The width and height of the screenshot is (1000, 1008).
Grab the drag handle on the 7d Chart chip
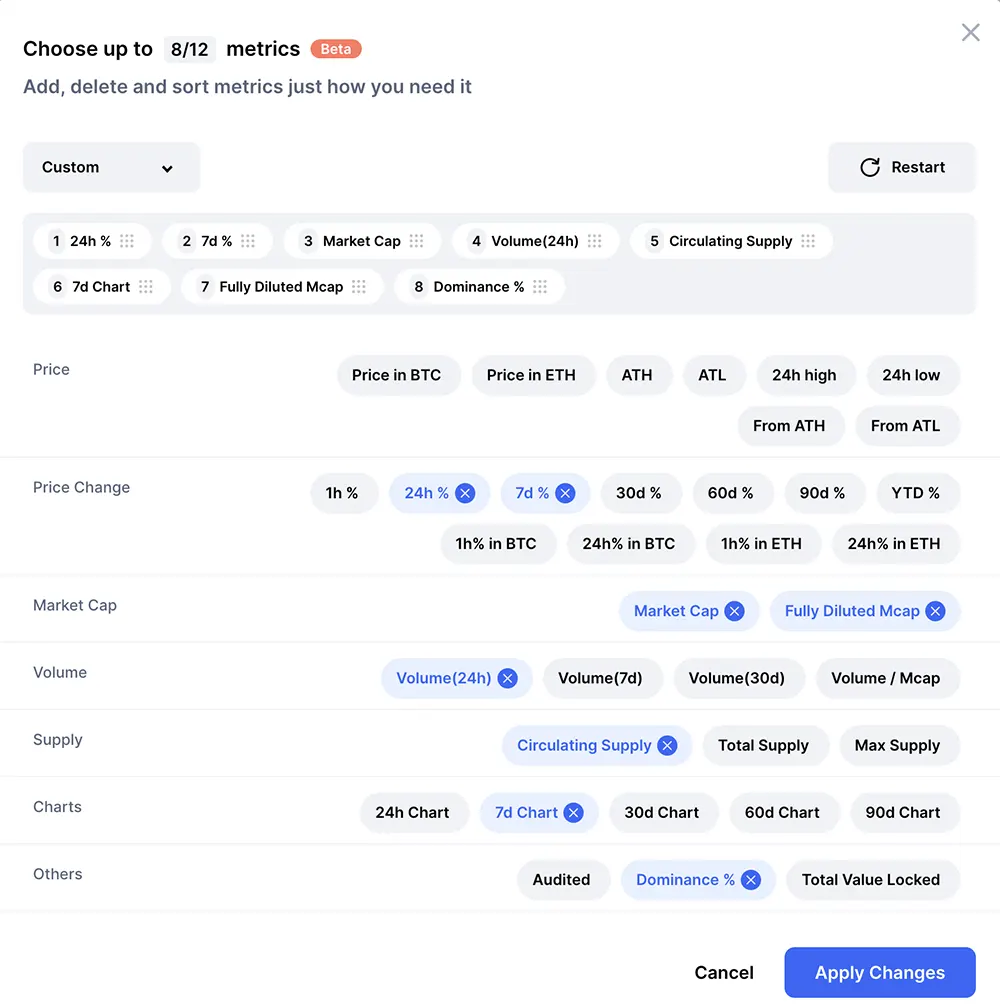coord(146,287)
